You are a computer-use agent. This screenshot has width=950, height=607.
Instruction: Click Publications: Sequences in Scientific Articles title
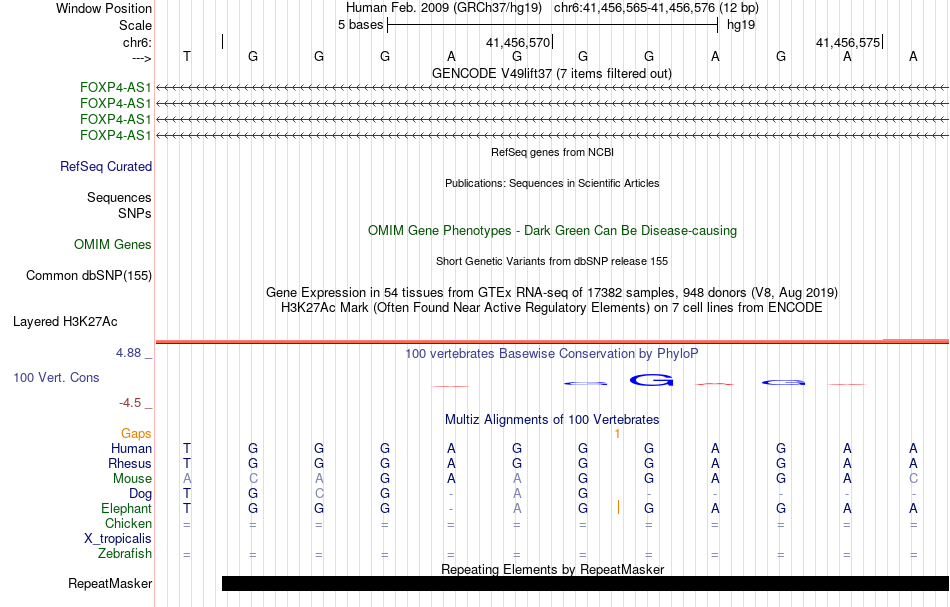point(552,183)
